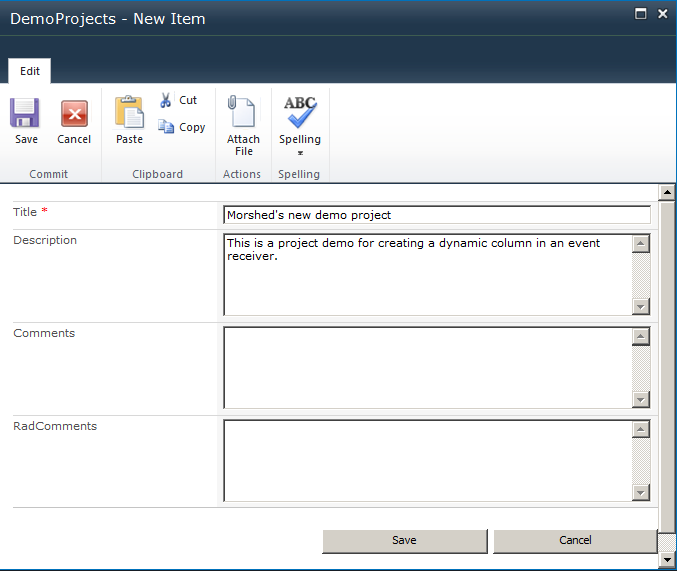Image resolution: width=677 pixels, height=571 pixels.
Task: Focus the Description text area
Action: point(428,275)
